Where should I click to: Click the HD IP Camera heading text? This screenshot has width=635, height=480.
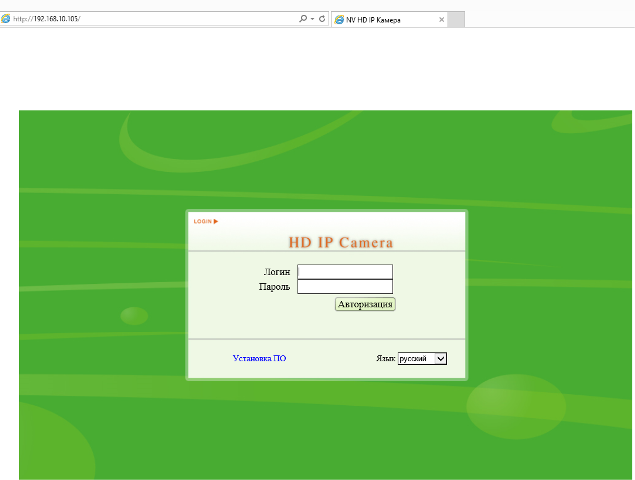coord(341,242)
